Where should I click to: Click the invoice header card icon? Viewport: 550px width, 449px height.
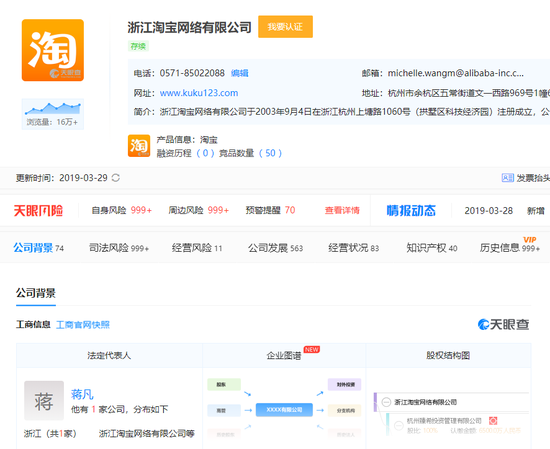(x=507, y=178)
